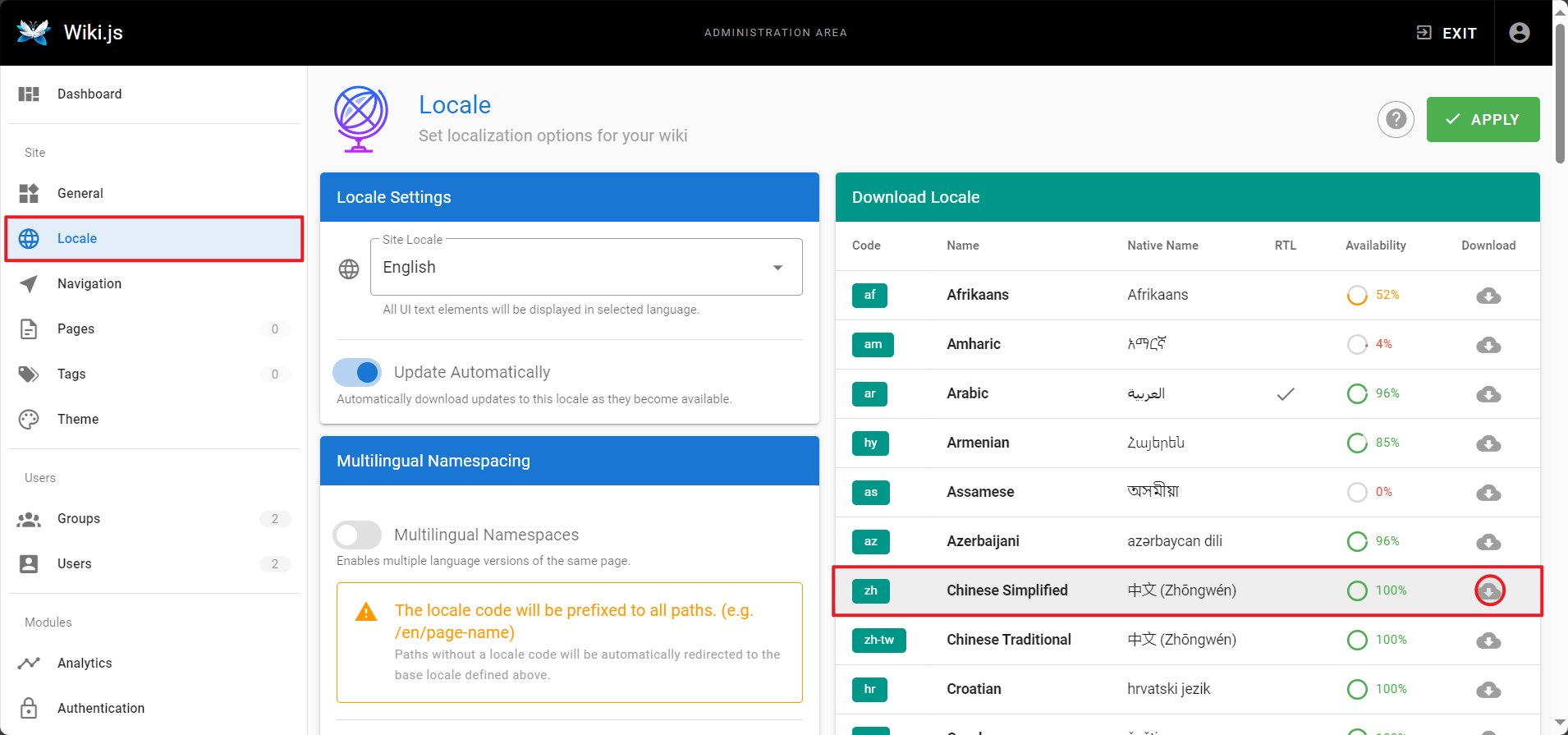Click the green Apply button

1482,120
